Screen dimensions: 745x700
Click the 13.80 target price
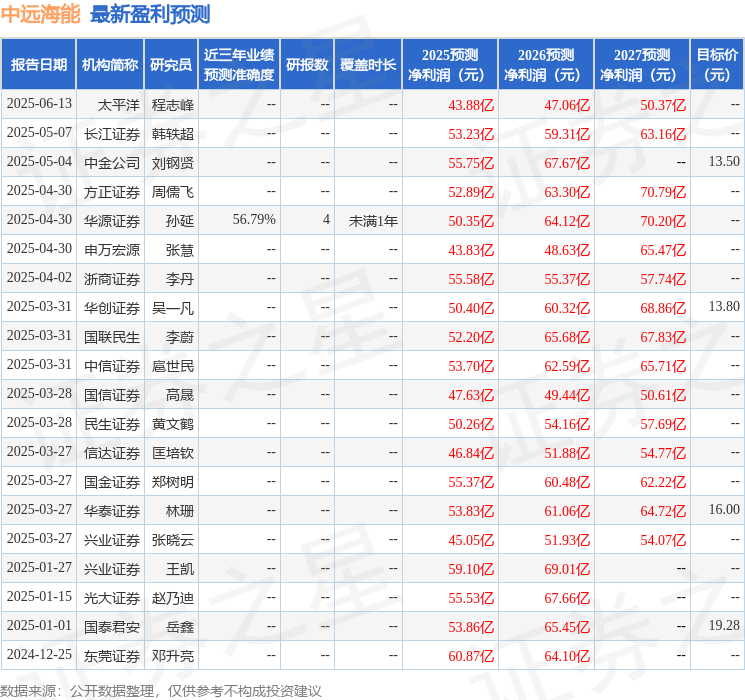(x=724, y=307)
